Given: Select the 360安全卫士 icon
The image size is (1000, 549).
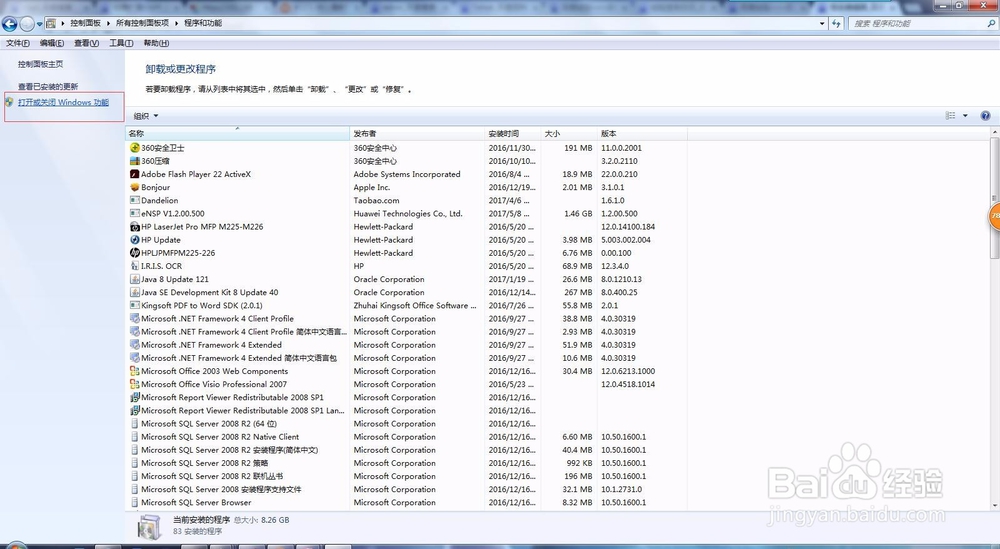Looking at the screenshot, I should (135, 148).
